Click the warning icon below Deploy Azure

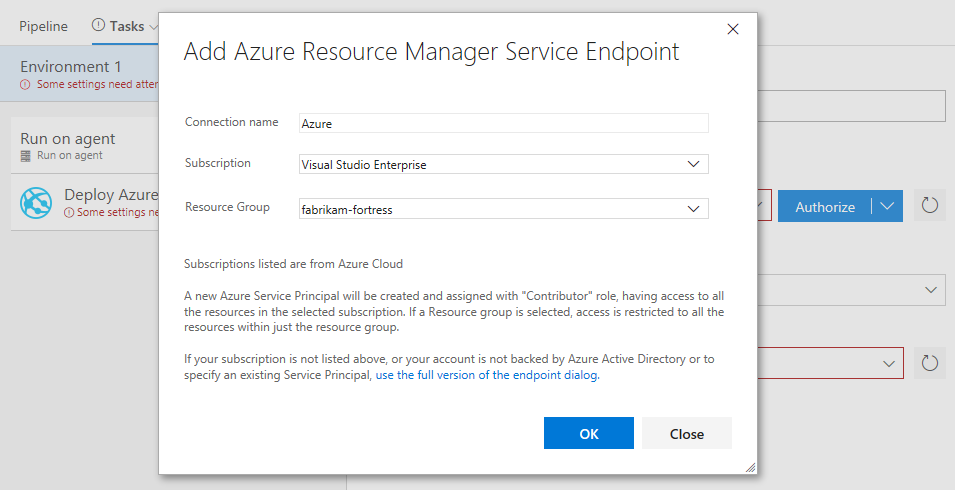coord(69,212)
